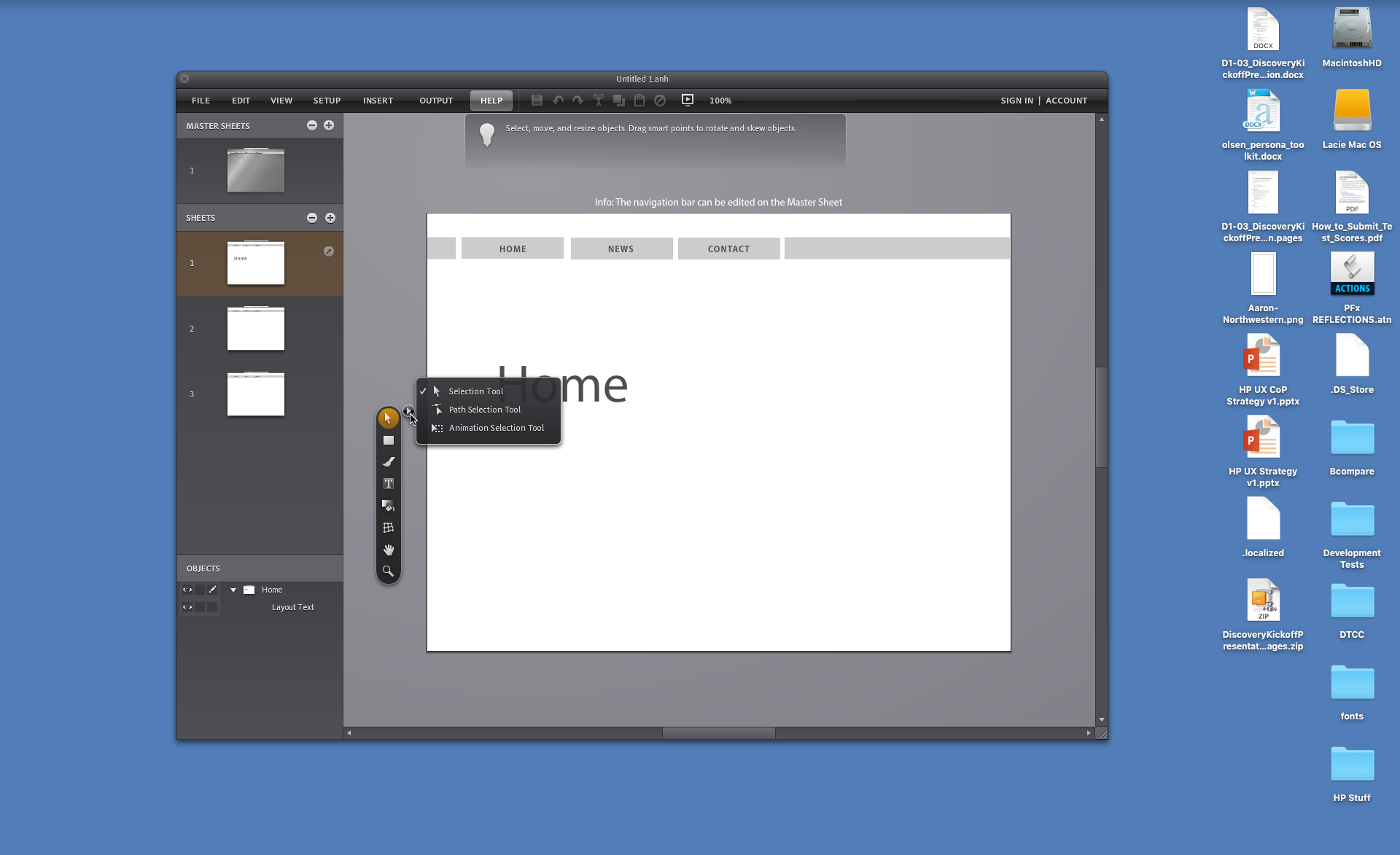The image size is (1400, 855).
Task: Open the 100% zoom level dropdown
Action: click(x=720, y=101)
